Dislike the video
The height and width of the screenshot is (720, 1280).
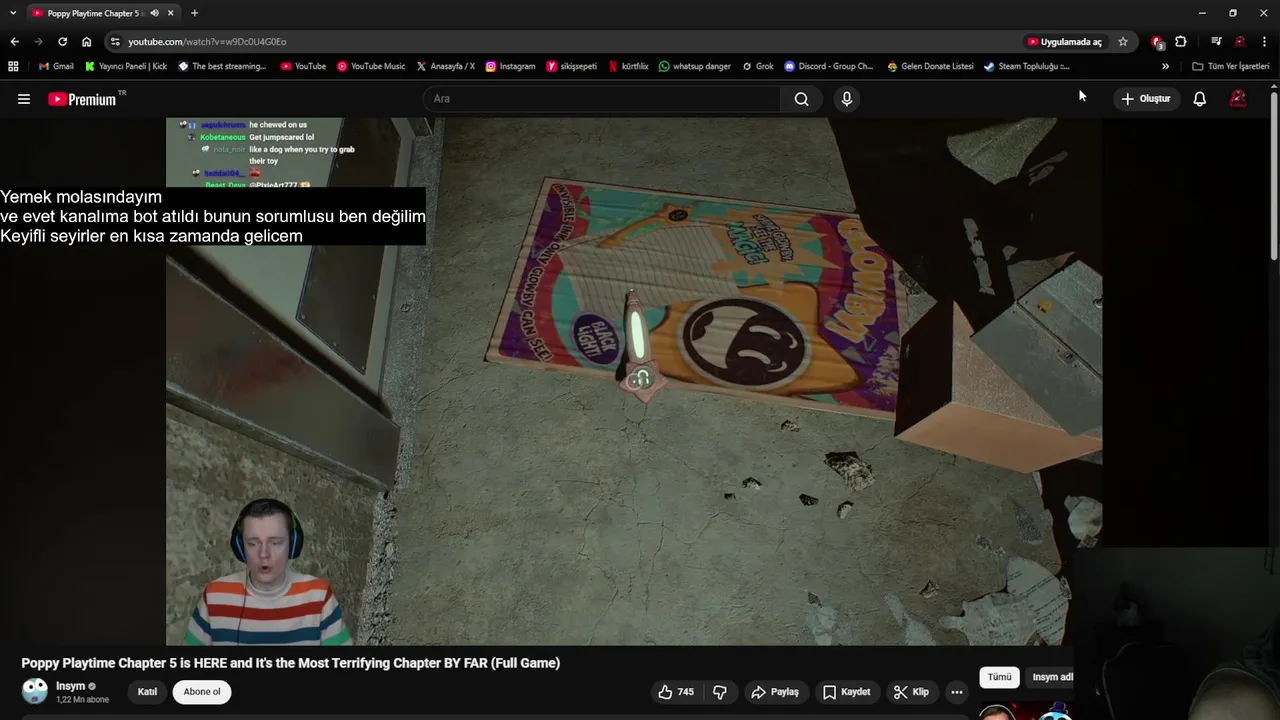coord(719,692)
